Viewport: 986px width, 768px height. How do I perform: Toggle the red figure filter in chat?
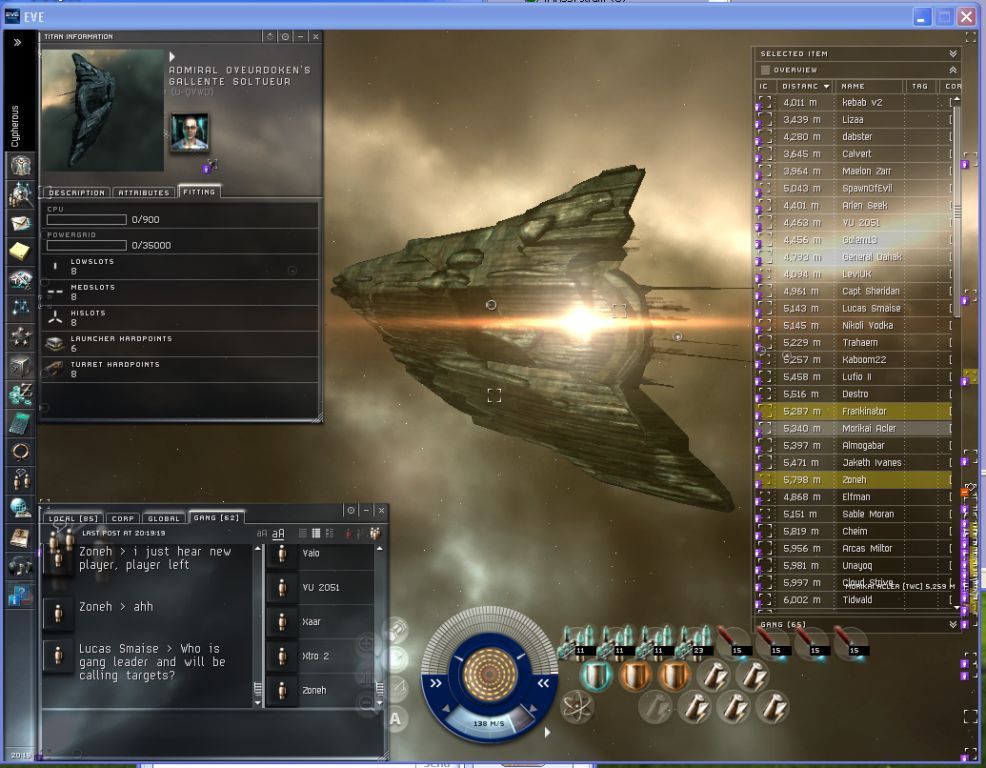coord(348,533)
